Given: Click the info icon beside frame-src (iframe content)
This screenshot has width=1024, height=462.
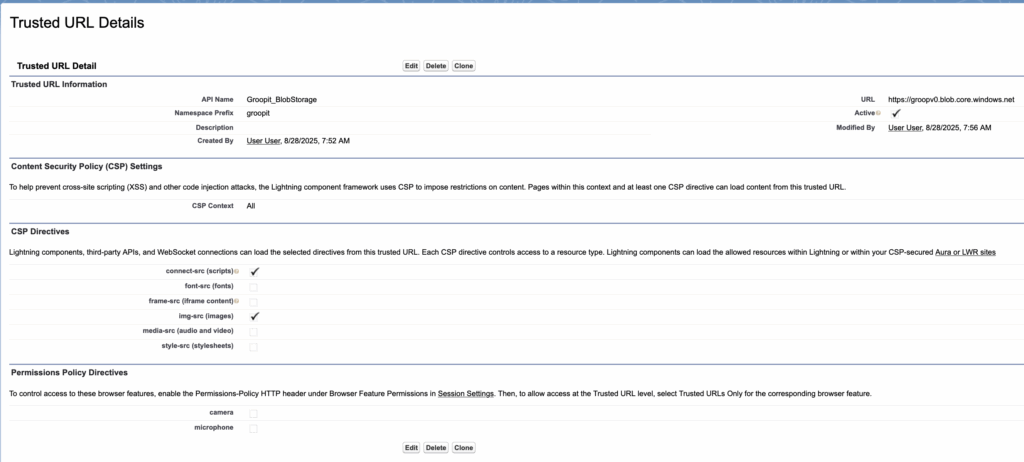Looking at the screenshot, I should pos(236,301).
